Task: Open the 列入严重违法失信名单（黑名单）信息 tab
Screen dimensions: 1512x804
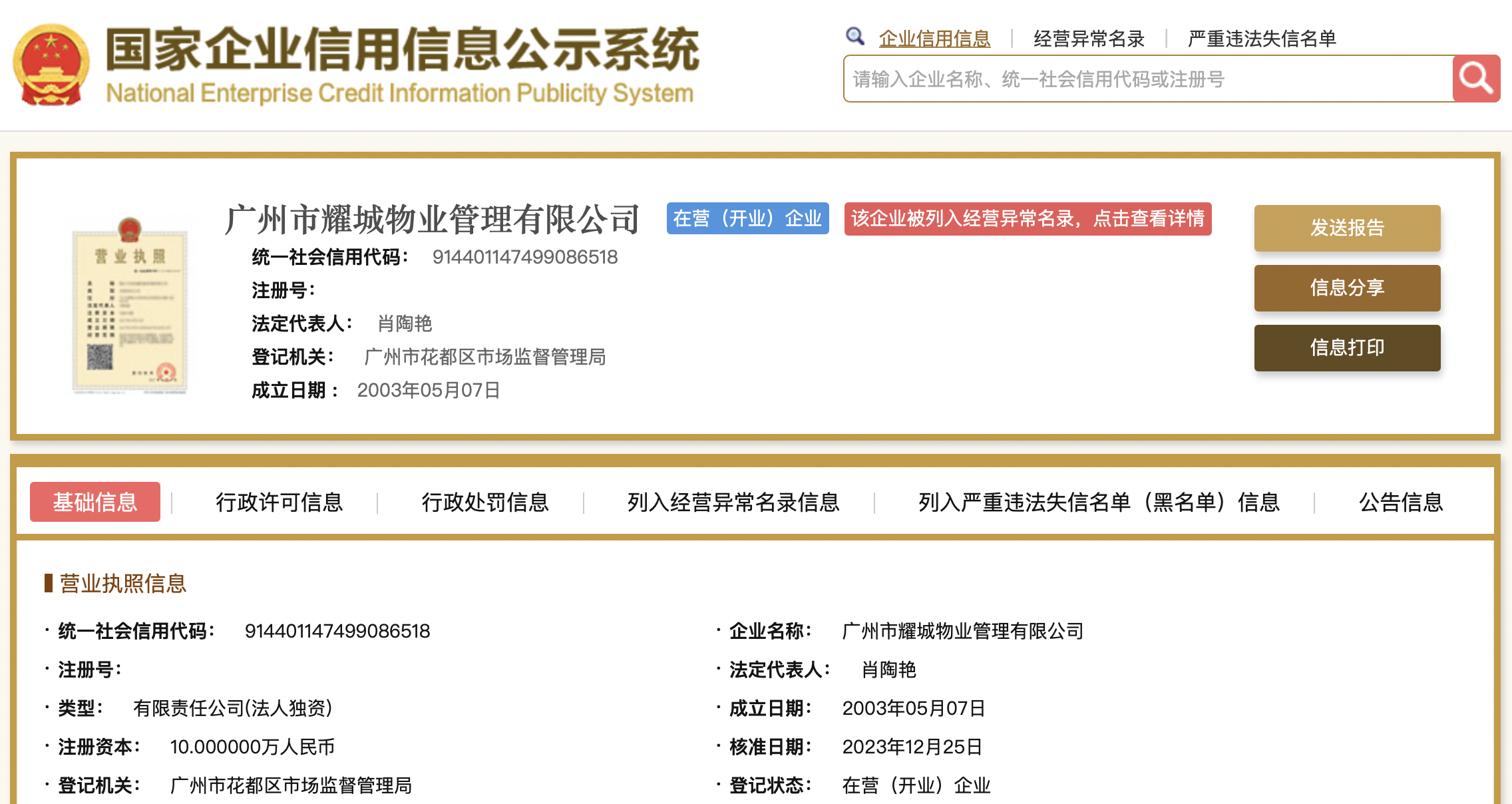Action: coord(1099,502)
